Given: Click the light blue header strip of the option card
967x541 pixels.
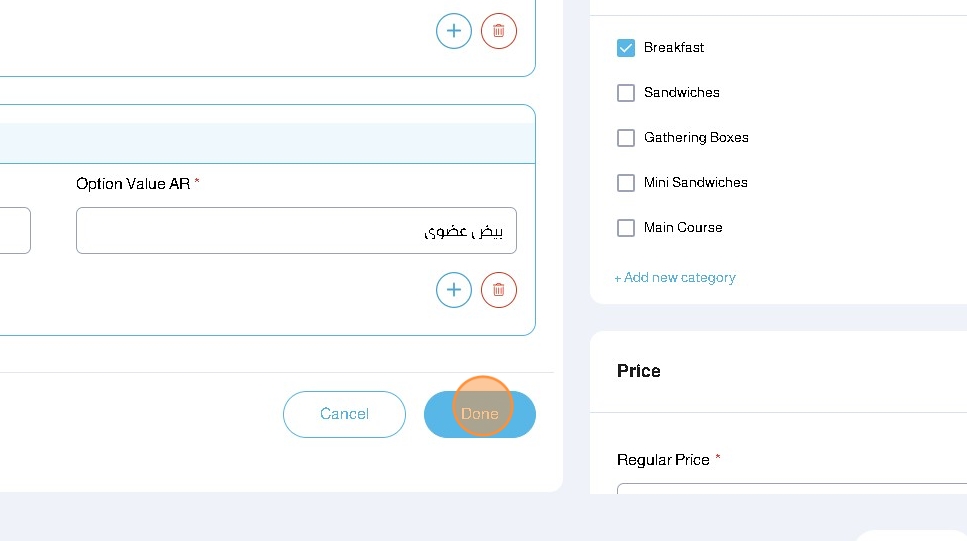Looking at the screenshot, I should tap(267, 143).
